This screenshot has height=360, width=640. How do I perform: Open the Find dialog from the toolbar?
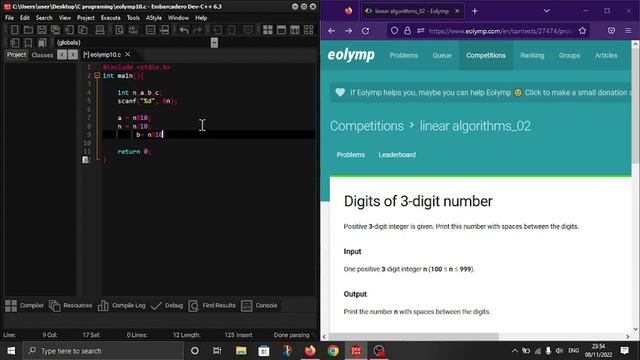[x=119, y=30]
